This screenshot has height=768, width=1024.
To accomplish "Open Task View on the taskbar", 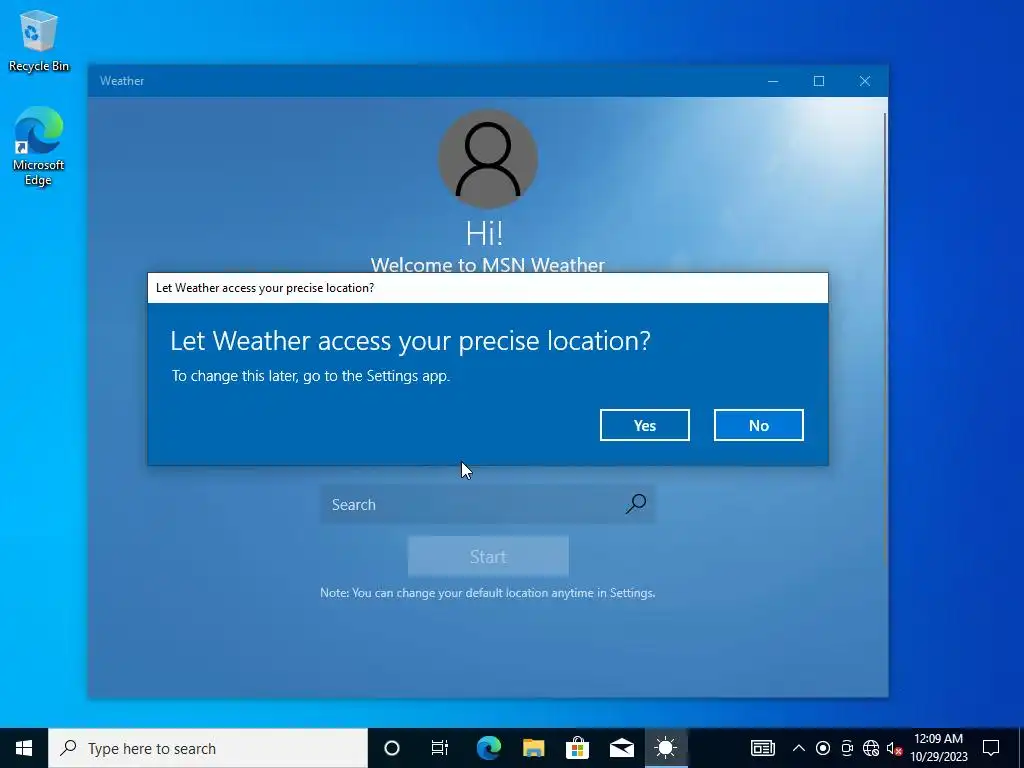I will [440, 748].
